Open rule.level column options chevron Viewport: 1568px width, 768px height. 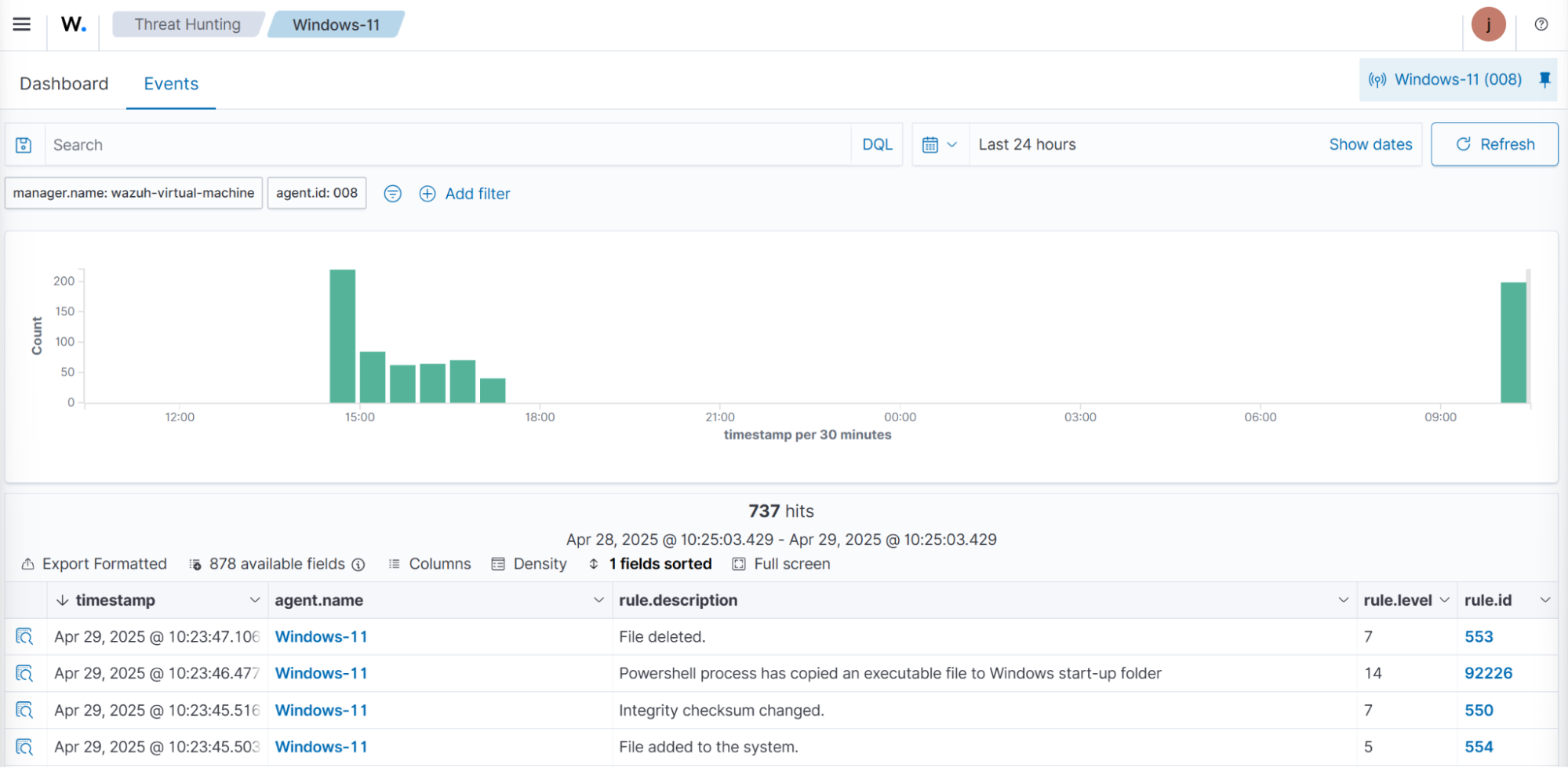coord(1444,600)
